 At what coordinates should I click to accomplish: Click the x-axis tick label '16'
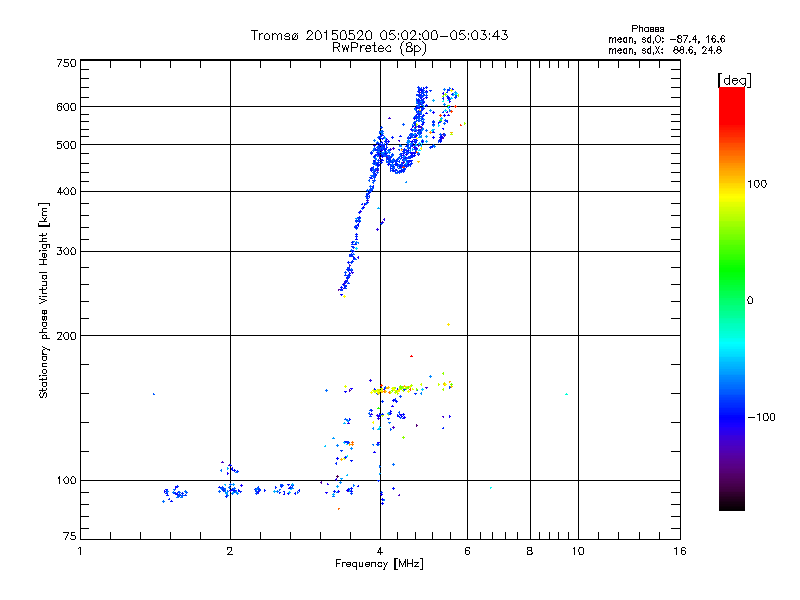680,551
